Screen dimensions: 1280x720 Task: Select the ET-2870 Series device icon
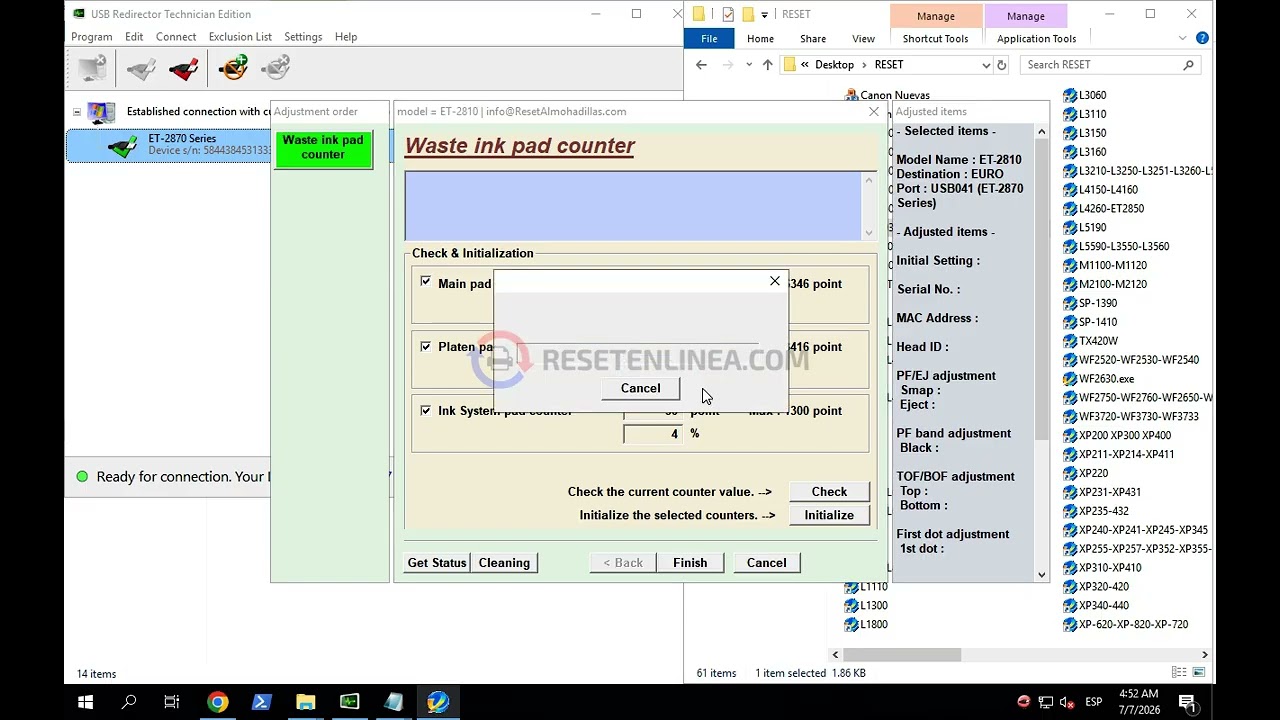coord(123,146)
